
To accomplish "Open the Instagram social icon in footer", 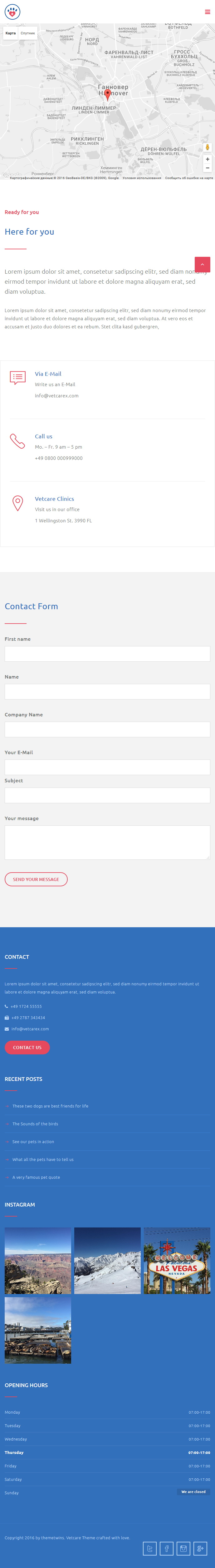I will 183,1548.
